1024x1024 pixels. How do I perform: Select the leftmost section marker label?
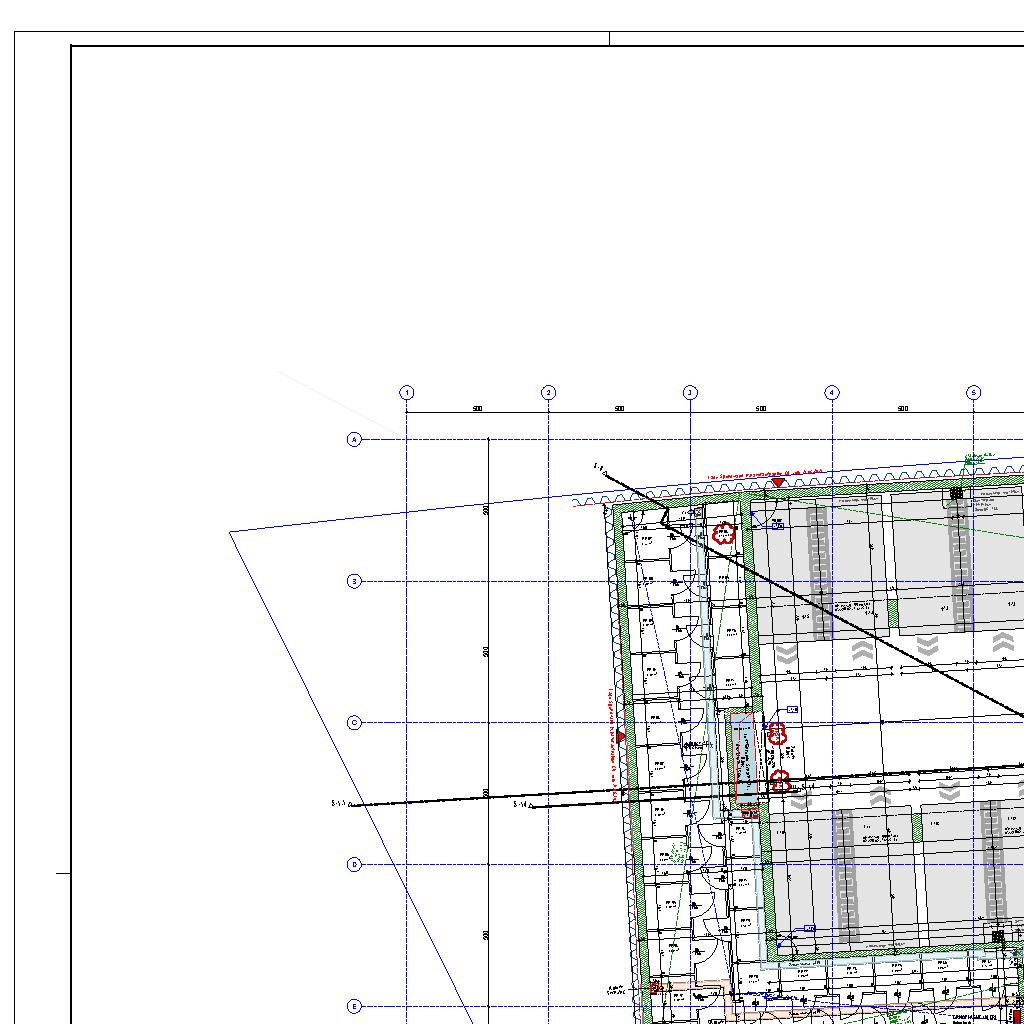point(340,803)
